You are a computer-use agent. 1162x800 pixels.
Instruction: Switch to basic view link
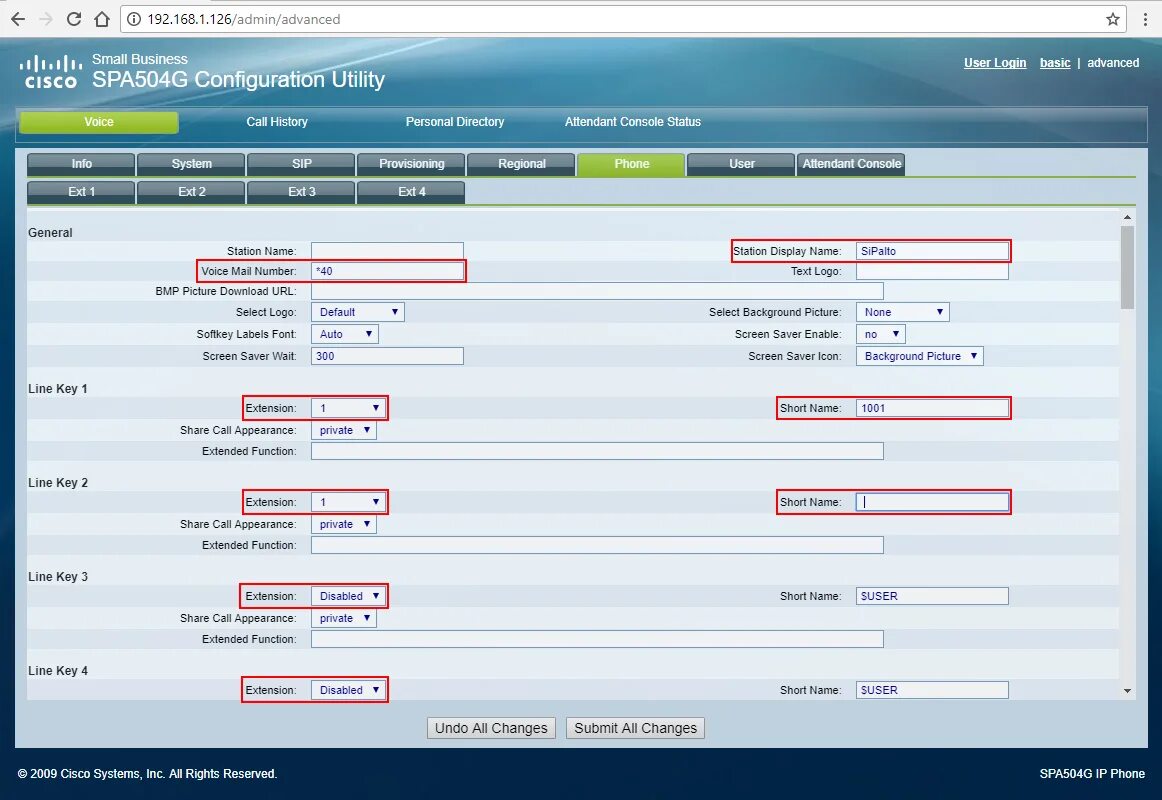pyautogui.click(x=1055, y=63)
